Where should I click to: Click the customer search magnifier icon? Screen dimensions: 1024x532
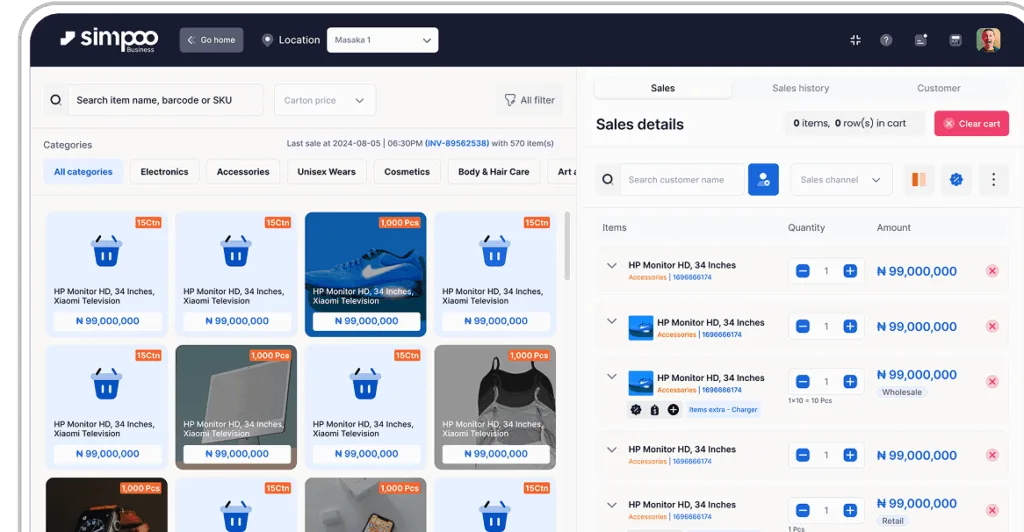607,180
